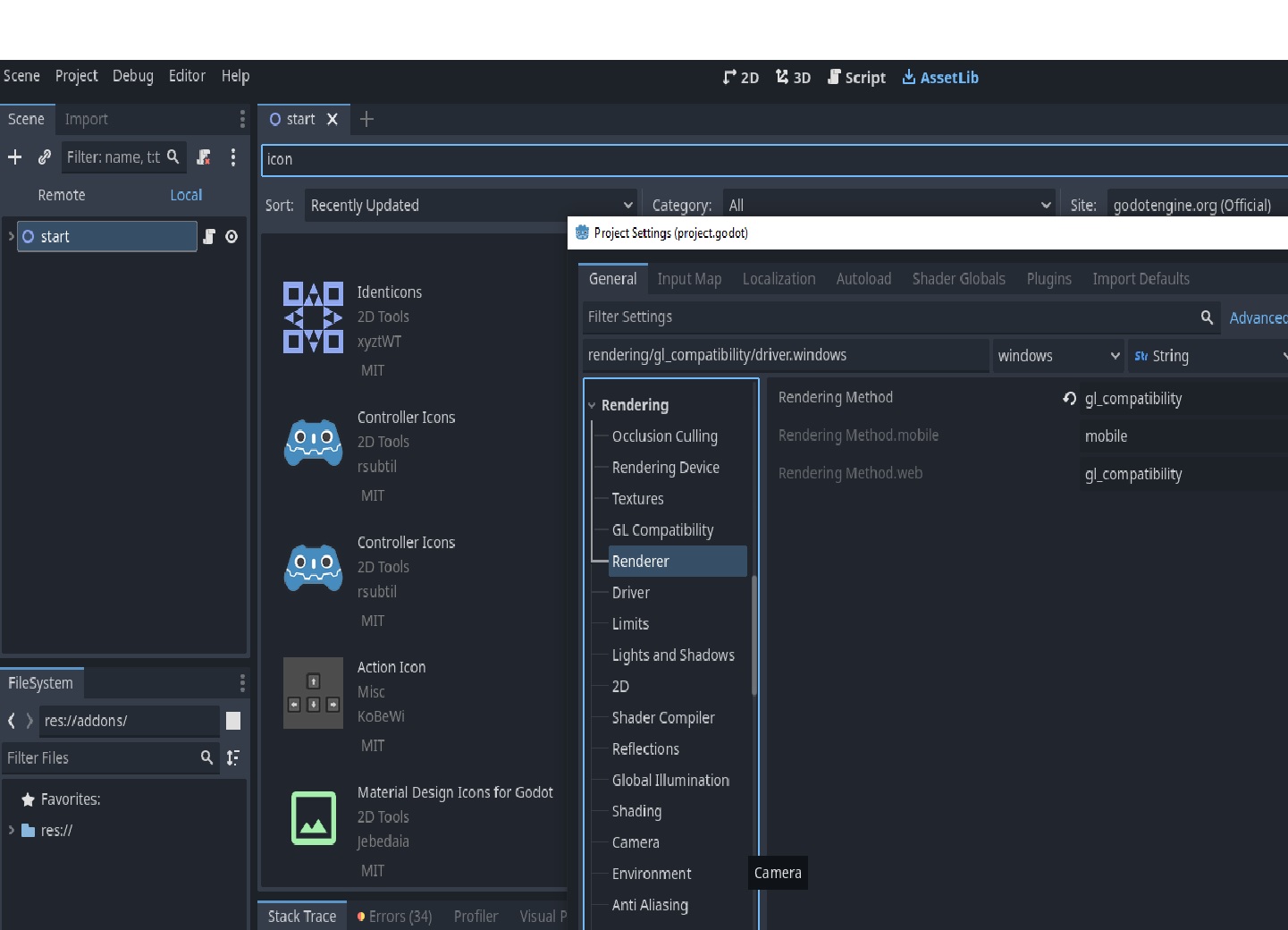Viewport: 1288px width, 930px height.
Task: Click the Controller Icons asset thumbnail
Action: click(x=313, y=444)
